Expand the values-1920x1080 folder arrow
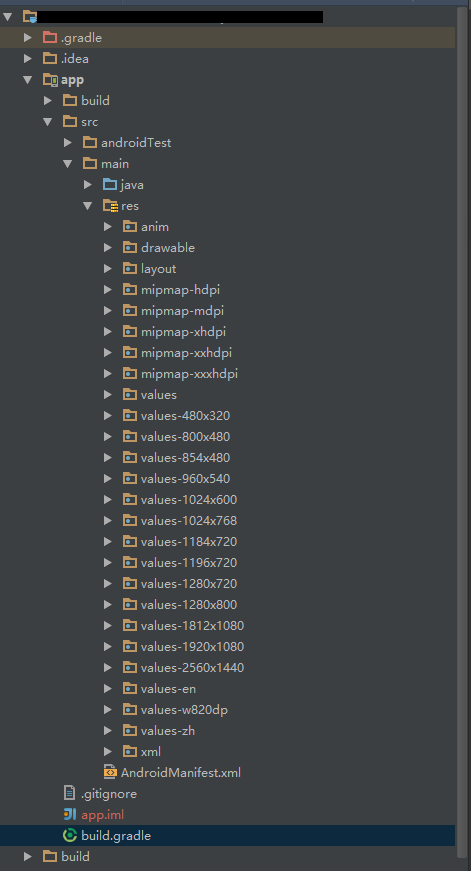 (108, 647)
